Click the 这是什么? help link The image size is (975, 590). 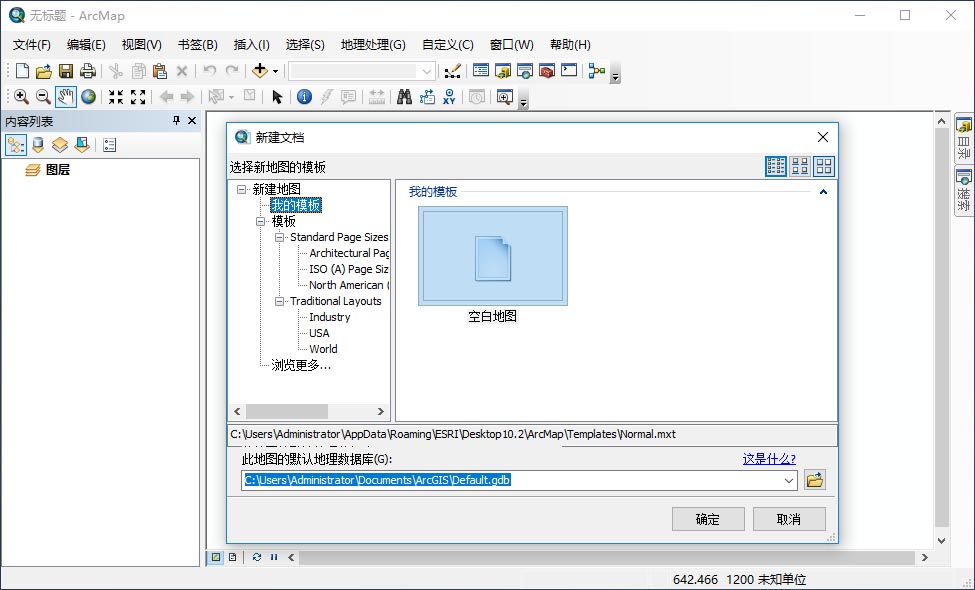pos(768,459)
